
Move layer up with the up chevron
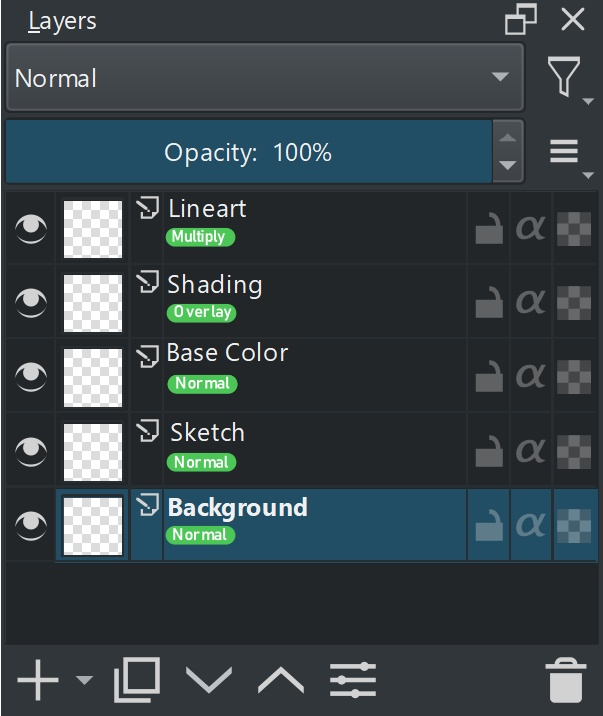point(281,681)
